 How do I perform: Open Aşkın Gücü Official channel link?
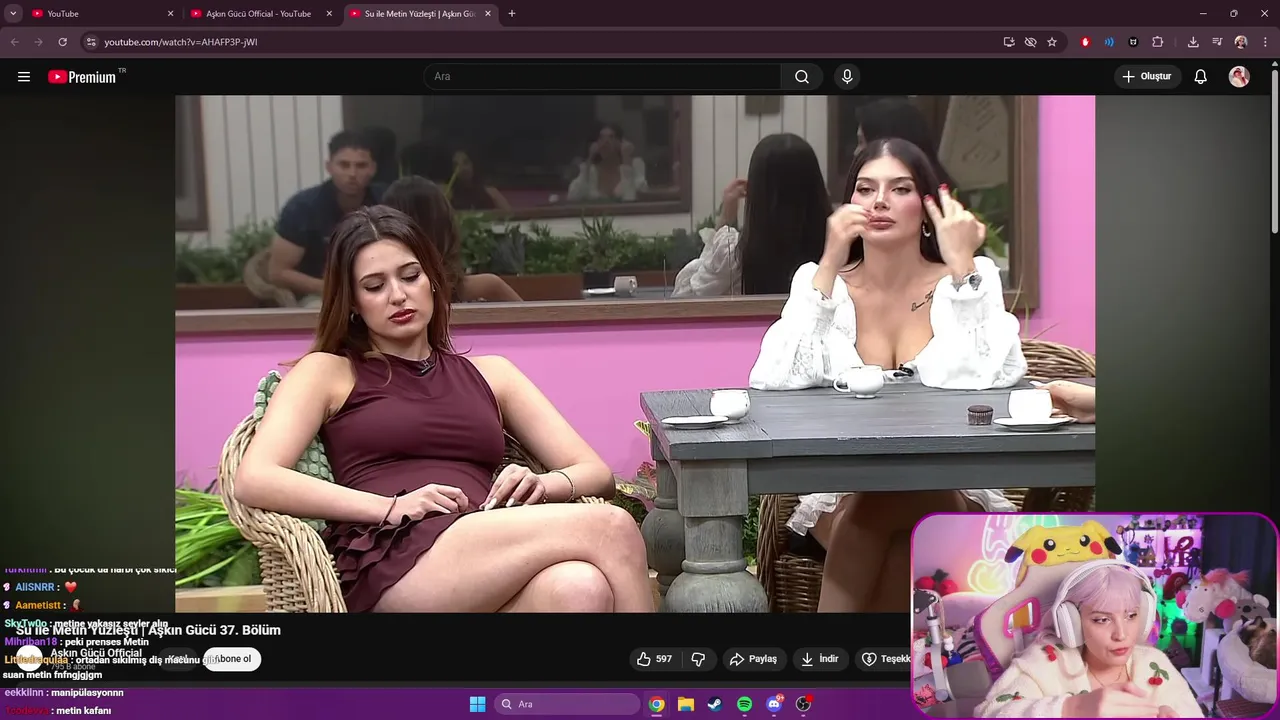click(96, 653)
